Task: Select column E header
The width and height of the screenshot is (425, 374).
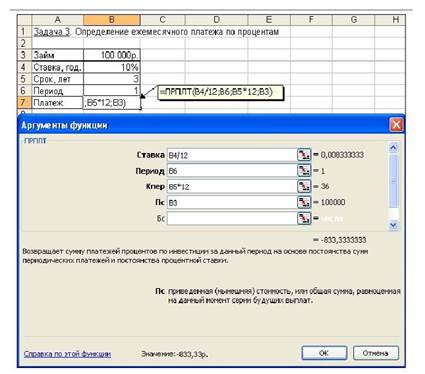Action: pyautogui.click(x=269, y=20)
